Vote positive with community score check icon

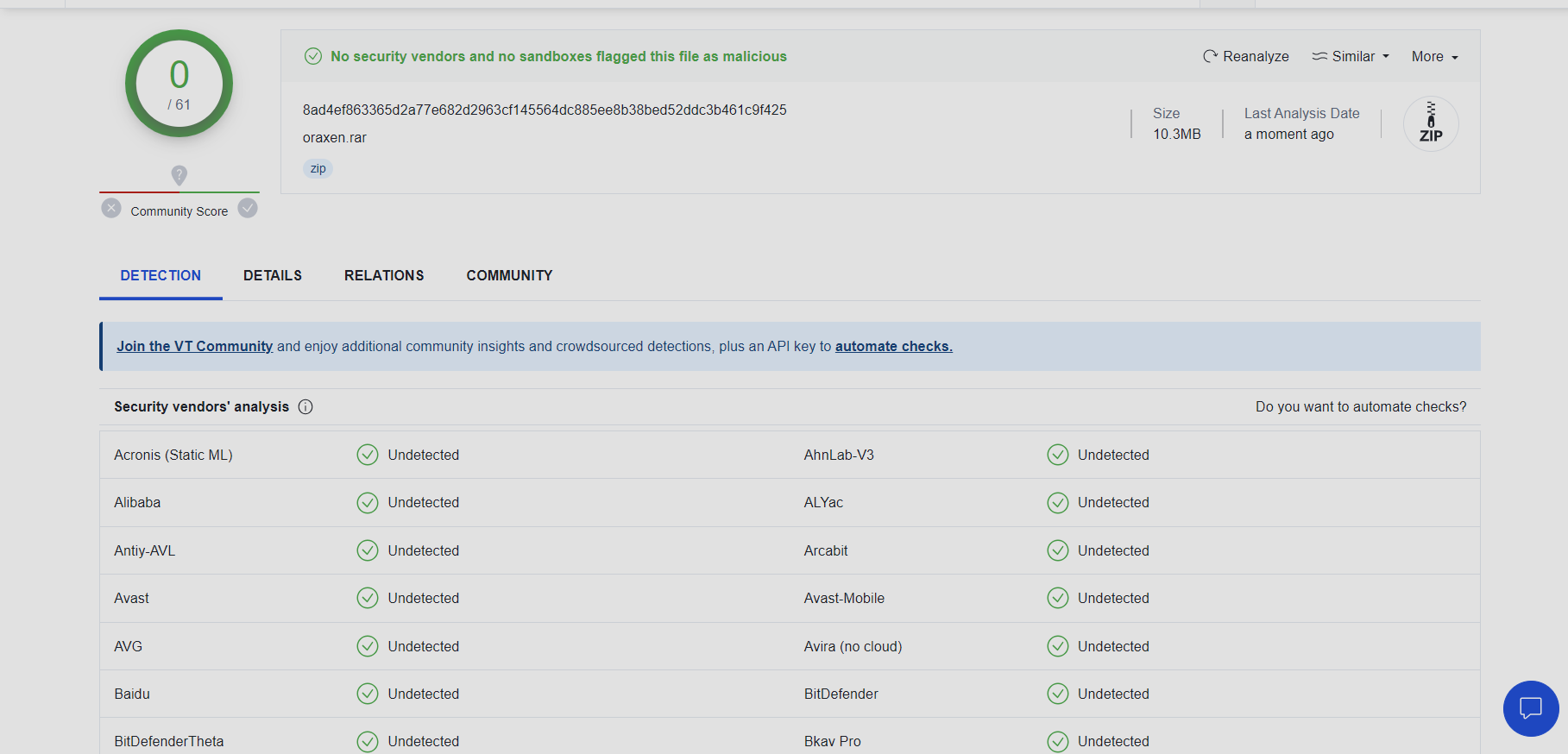248,208
